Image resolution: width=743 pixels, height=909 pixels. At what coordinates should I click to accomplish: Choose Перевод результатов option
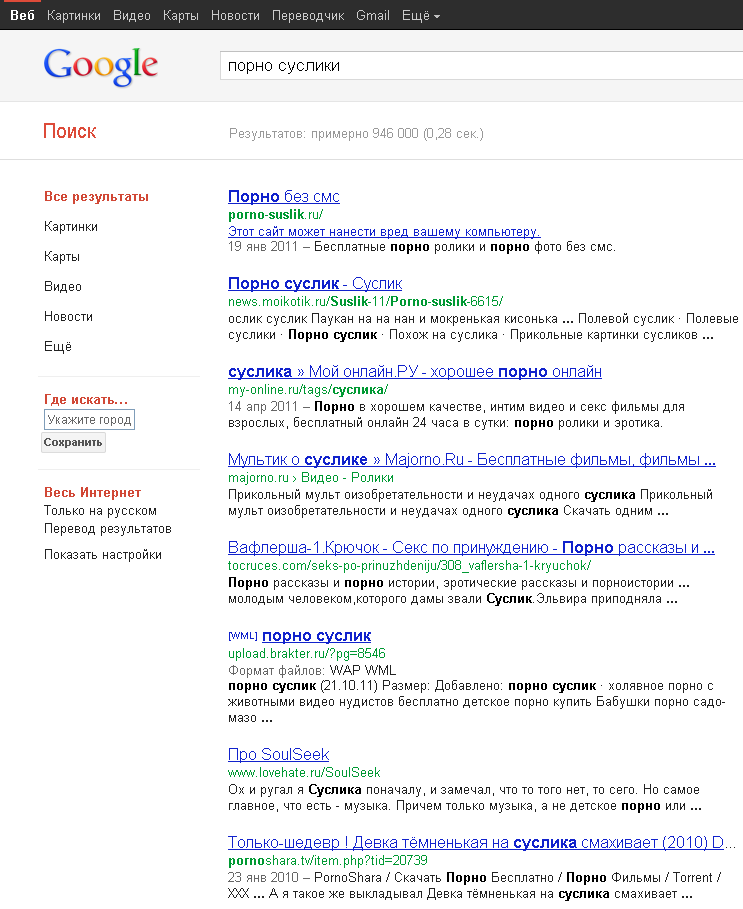(108, 529)
